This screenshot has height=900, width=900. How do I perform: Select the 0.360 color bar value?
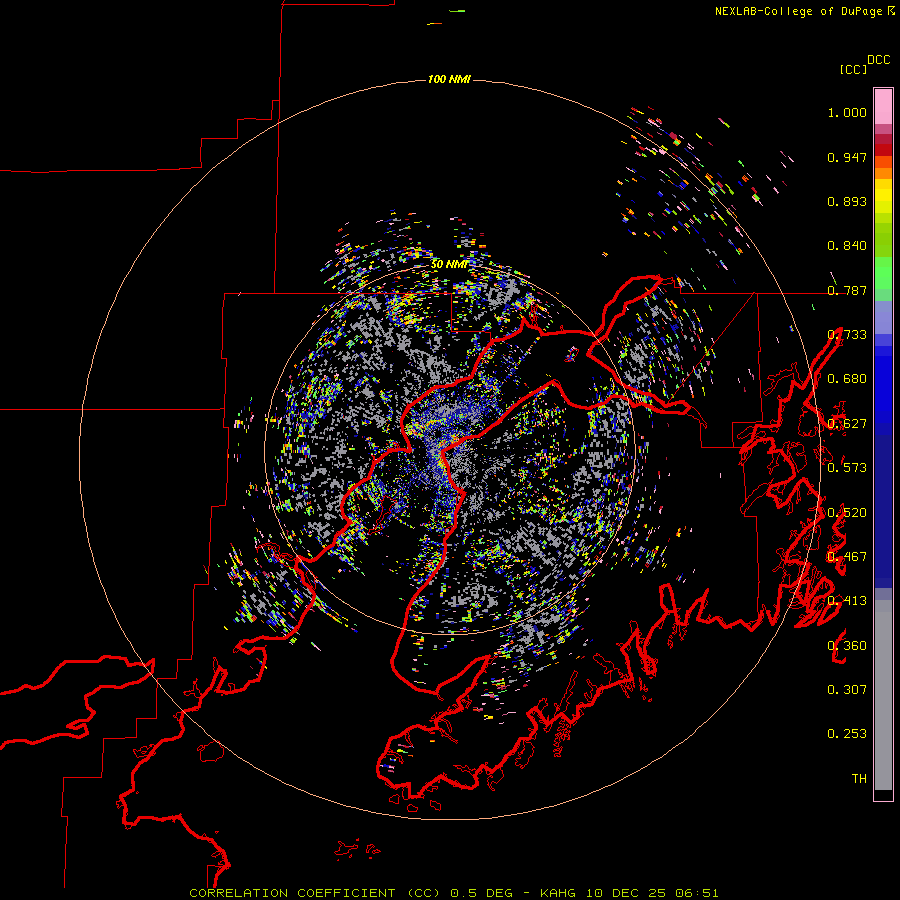(847, 646)
